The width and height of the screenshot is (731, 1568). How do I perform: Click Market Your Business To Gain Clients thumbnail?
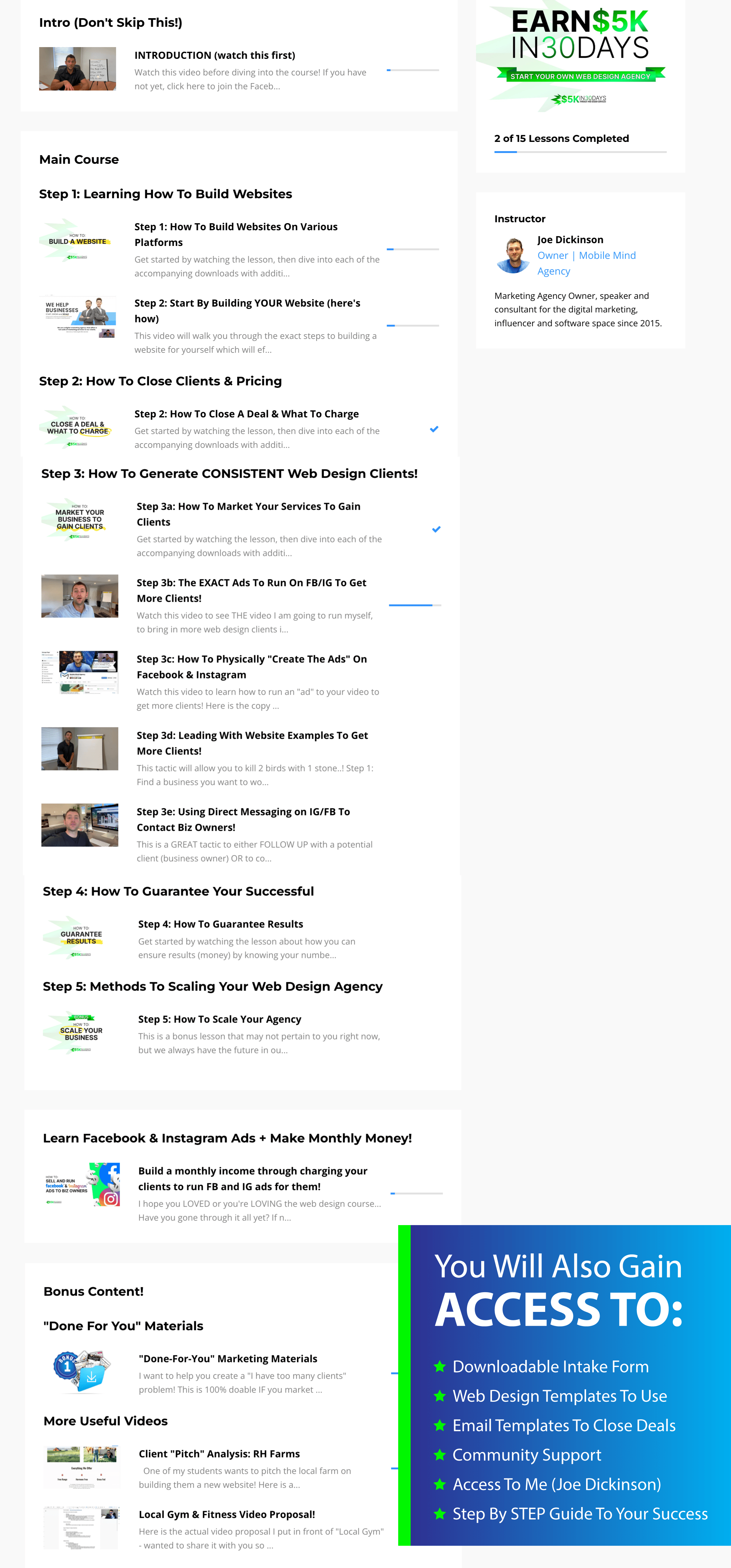coord(80,520)
